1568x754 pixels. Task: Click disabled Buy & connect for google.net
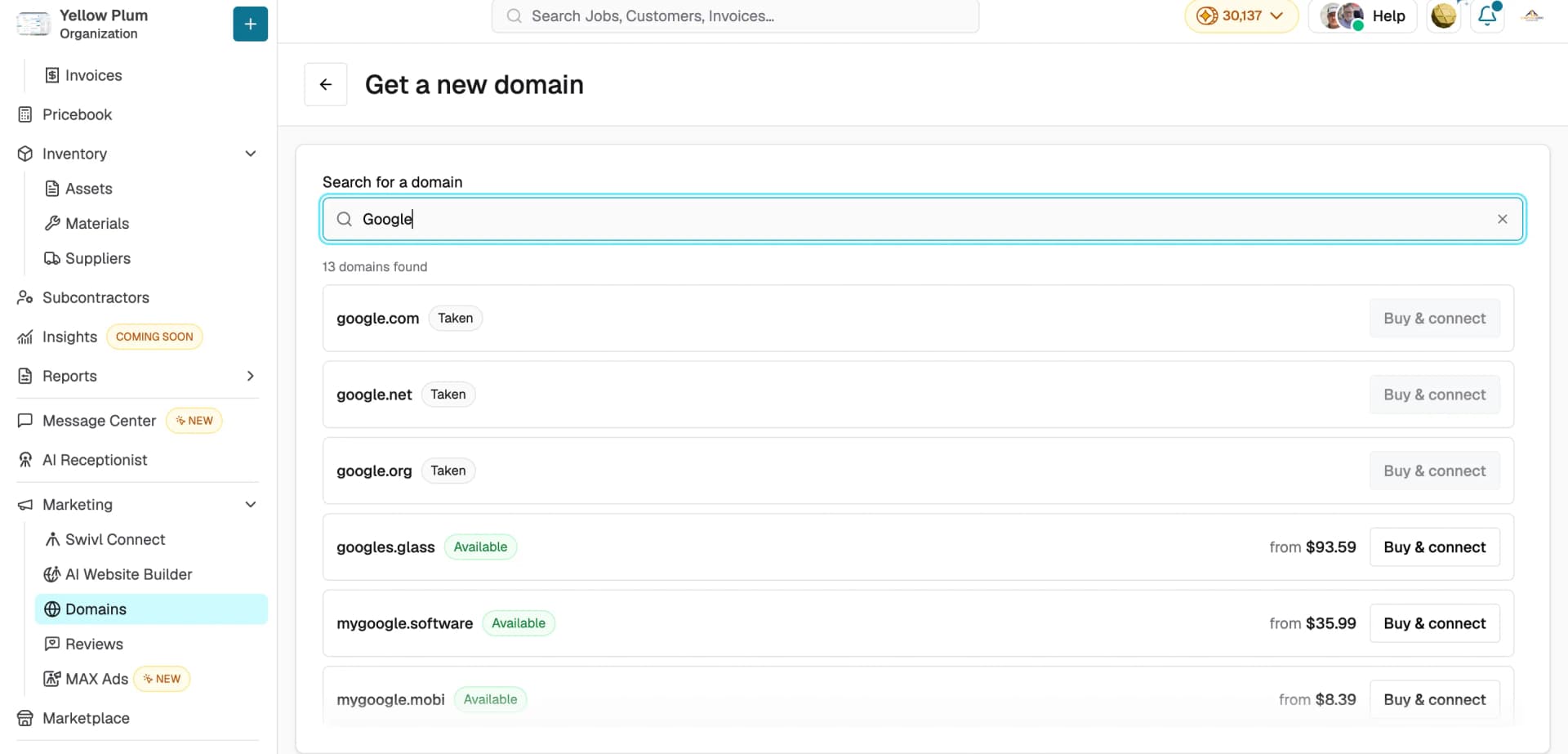pyautogui.click(x=1434, y=395)
